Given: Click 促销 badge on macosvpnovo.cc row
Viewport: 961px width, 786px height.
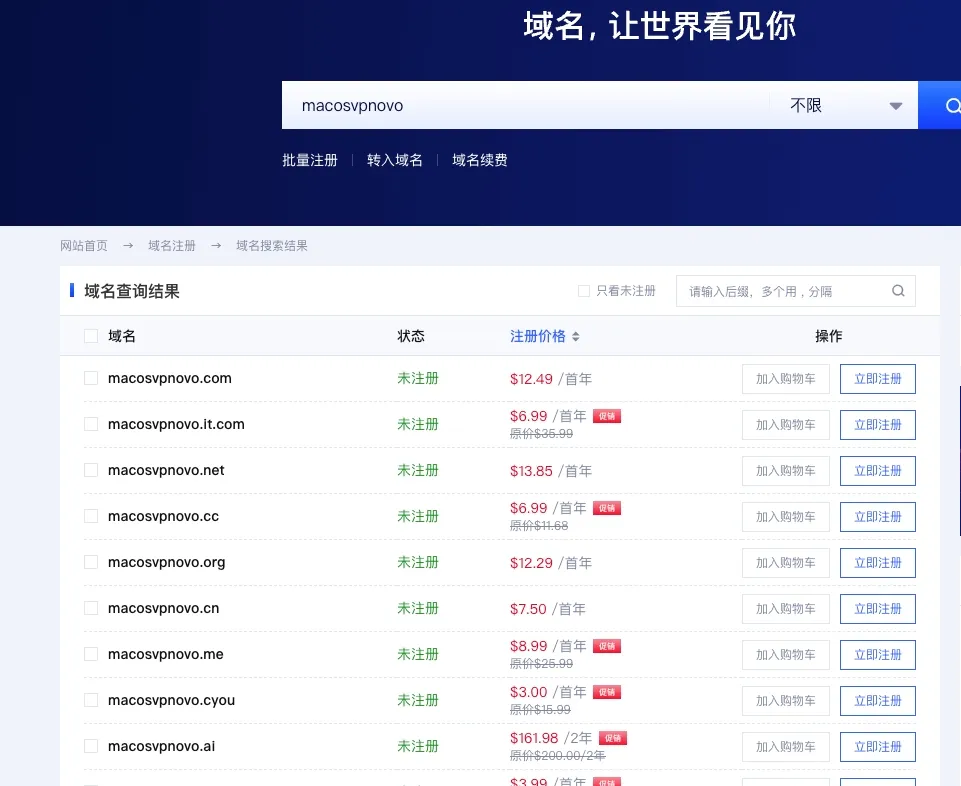Looking at the screenshot, I should [607, 508].
